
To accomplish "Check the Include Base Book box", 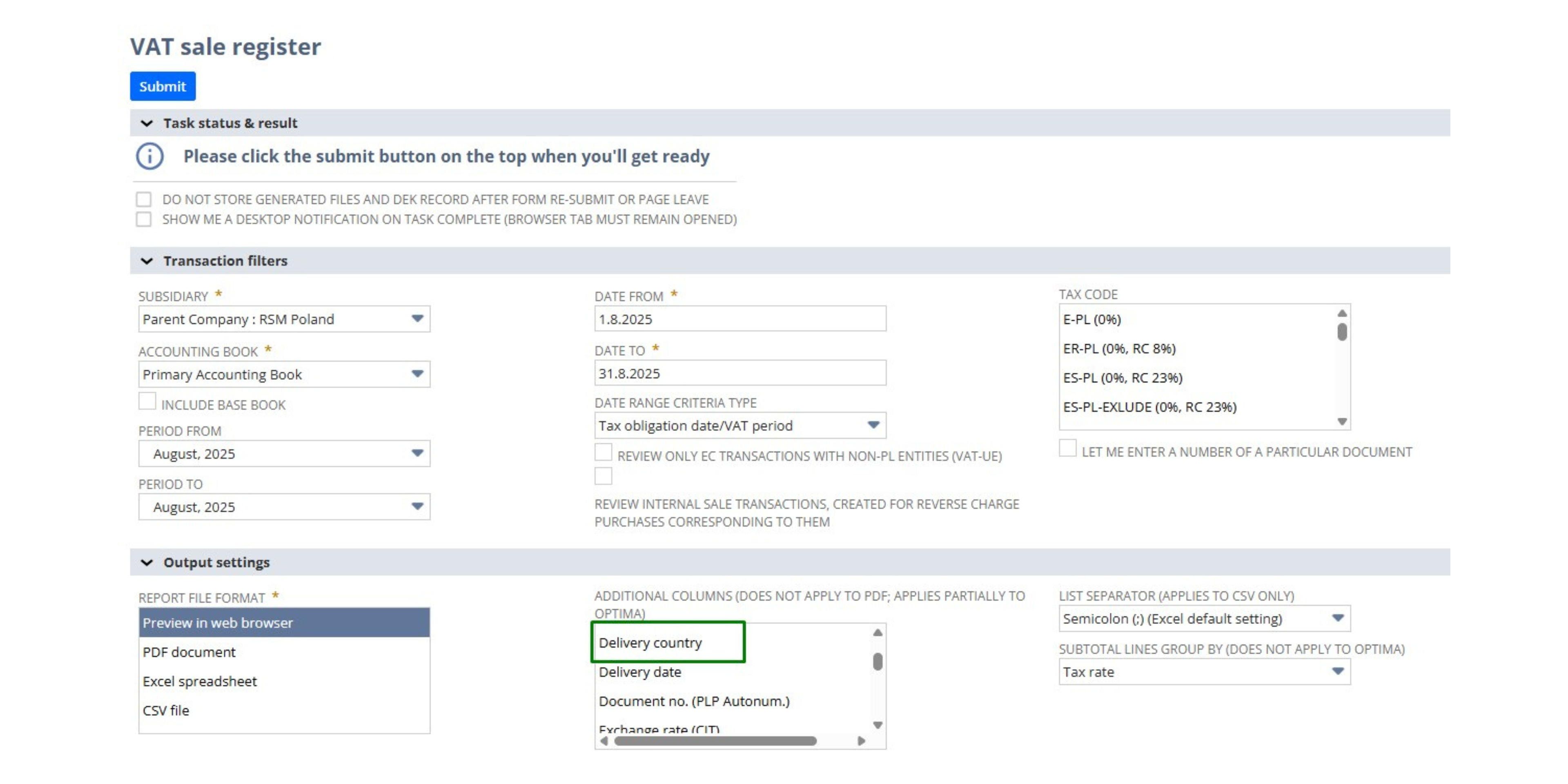I will click(x=147, y=401).
